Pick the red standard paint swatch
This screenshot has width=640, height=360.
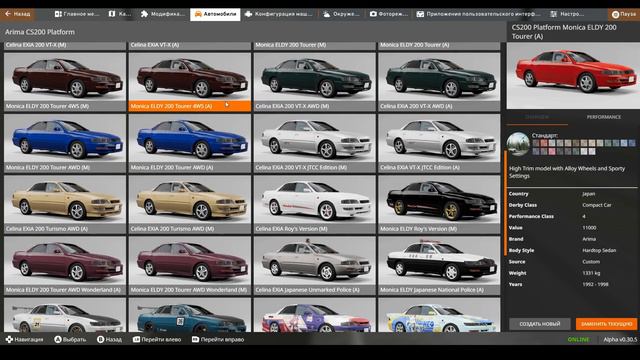point(544,143)
